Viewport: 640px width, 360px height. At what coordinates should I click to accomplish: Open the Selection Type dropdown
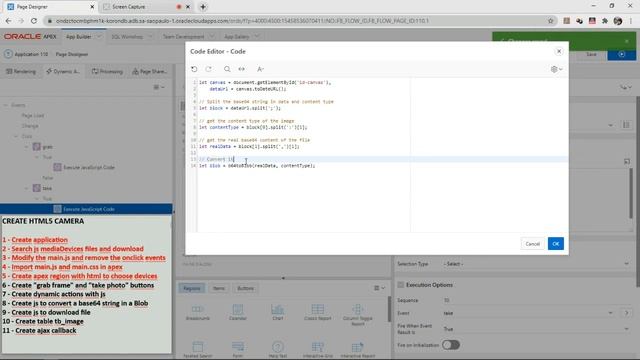536,264
